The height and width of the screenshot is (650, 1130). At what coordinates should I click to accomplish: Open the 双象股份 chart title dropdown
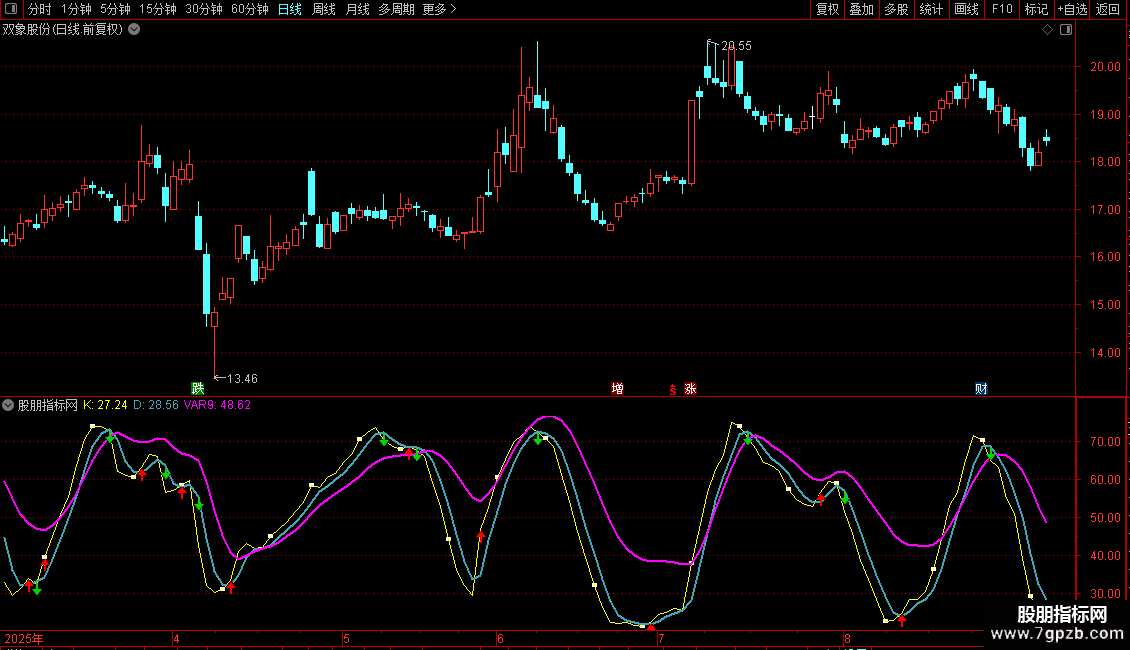click(135, 29)
